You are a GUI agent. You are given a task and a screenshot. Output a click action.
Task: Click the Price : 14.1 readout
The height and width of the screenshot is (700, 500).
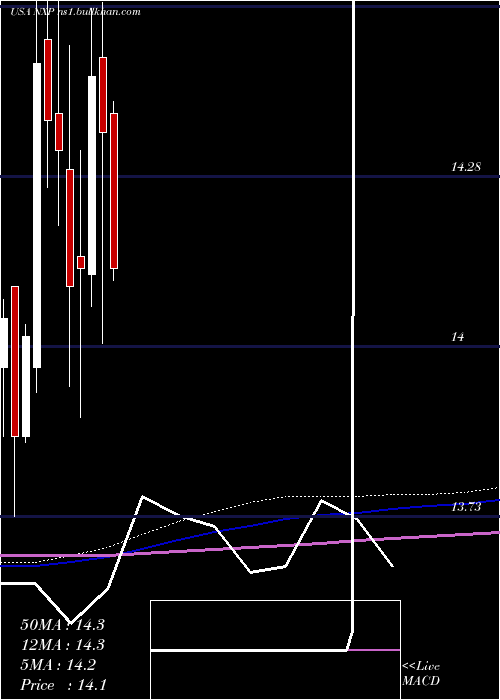coord(63,685)
